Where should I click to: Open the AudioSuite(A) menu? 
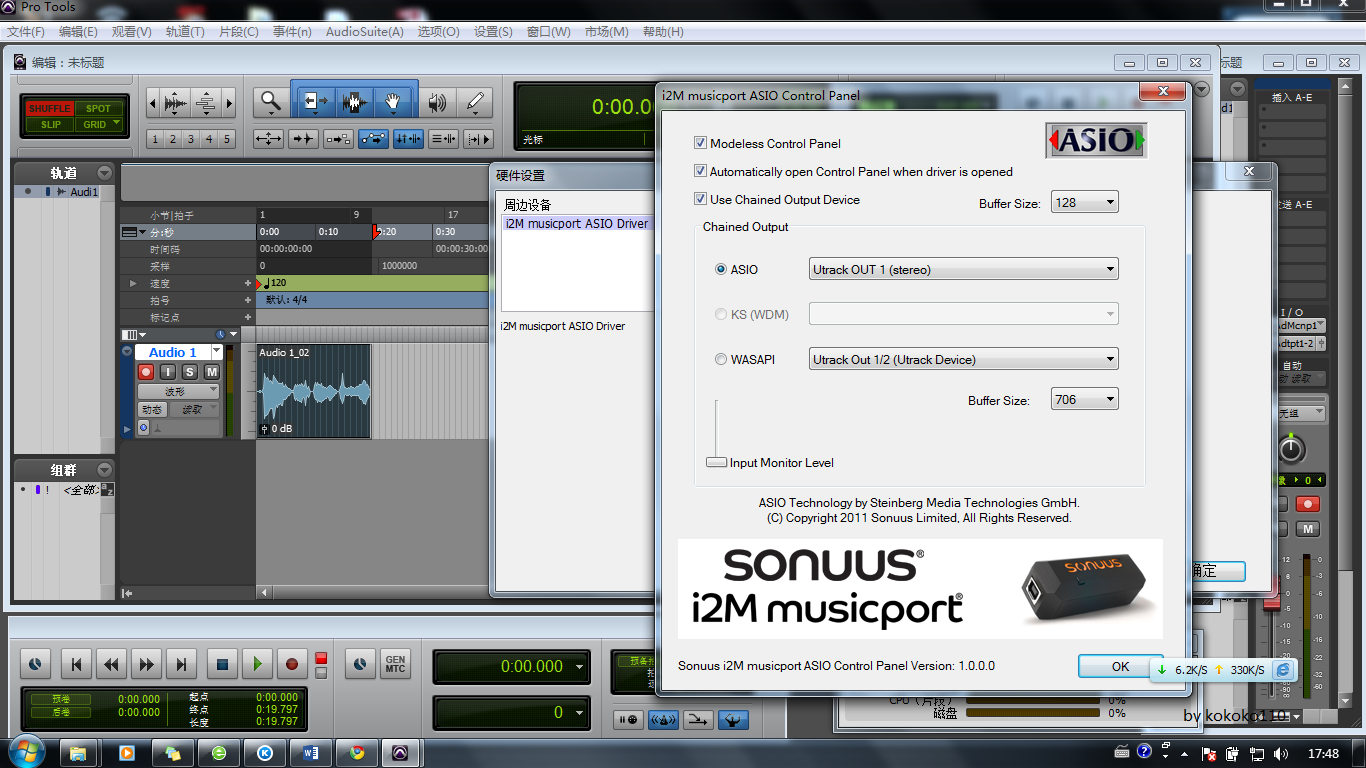pos(365,31)
